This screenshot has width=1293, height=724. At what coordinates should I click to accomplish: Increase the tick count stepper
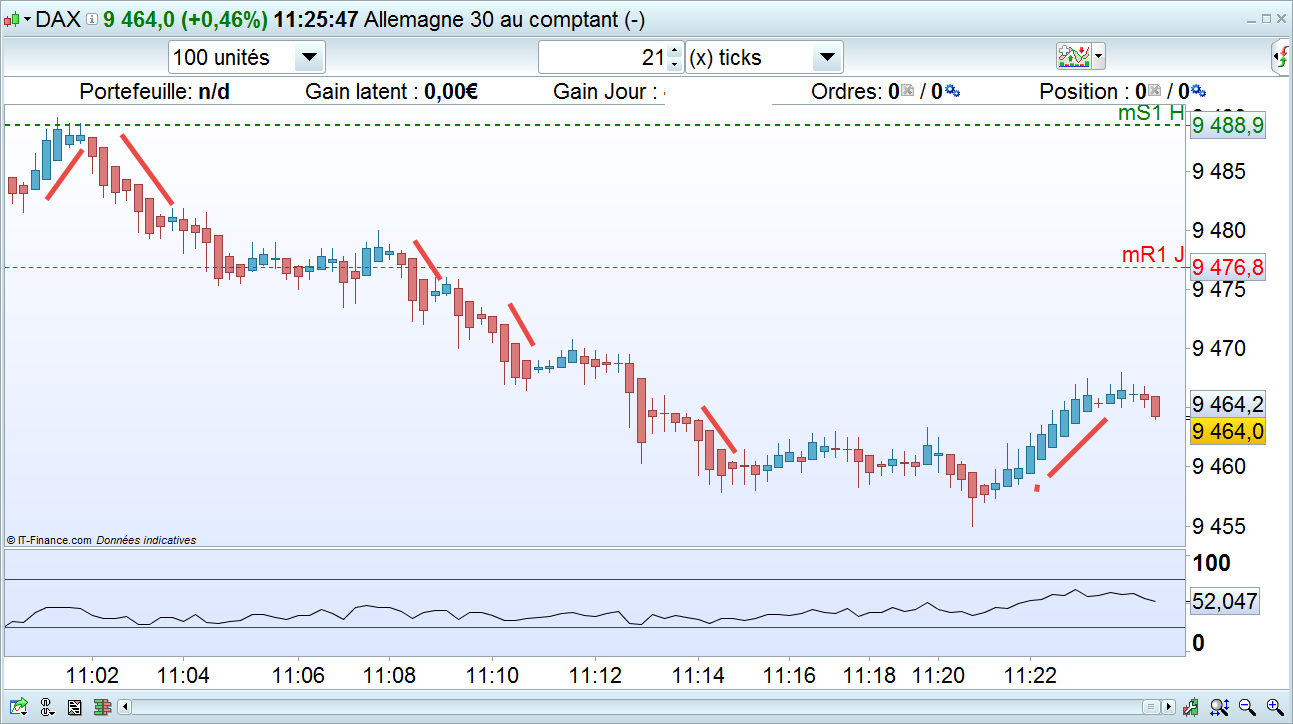(675, 50)
